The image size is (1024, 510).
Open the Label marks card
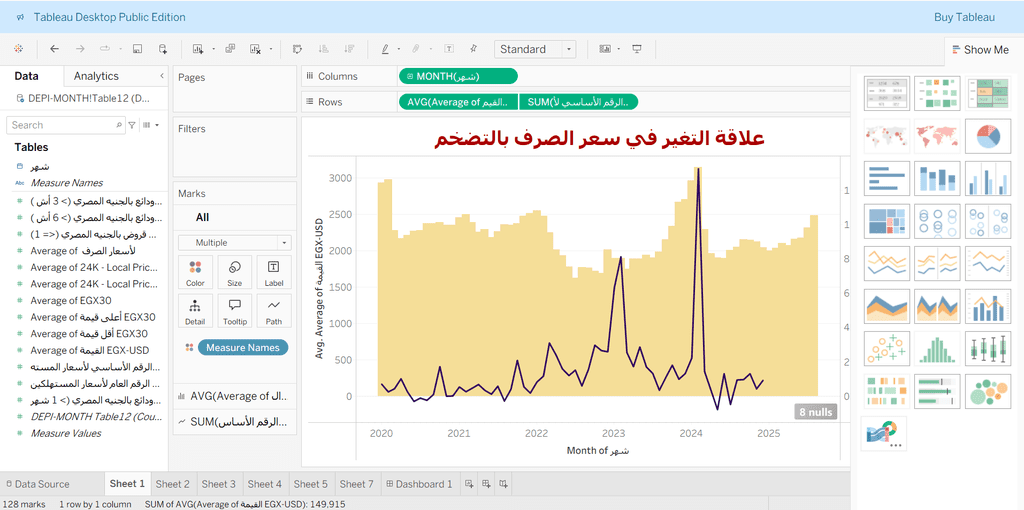(x=274, y=272)
